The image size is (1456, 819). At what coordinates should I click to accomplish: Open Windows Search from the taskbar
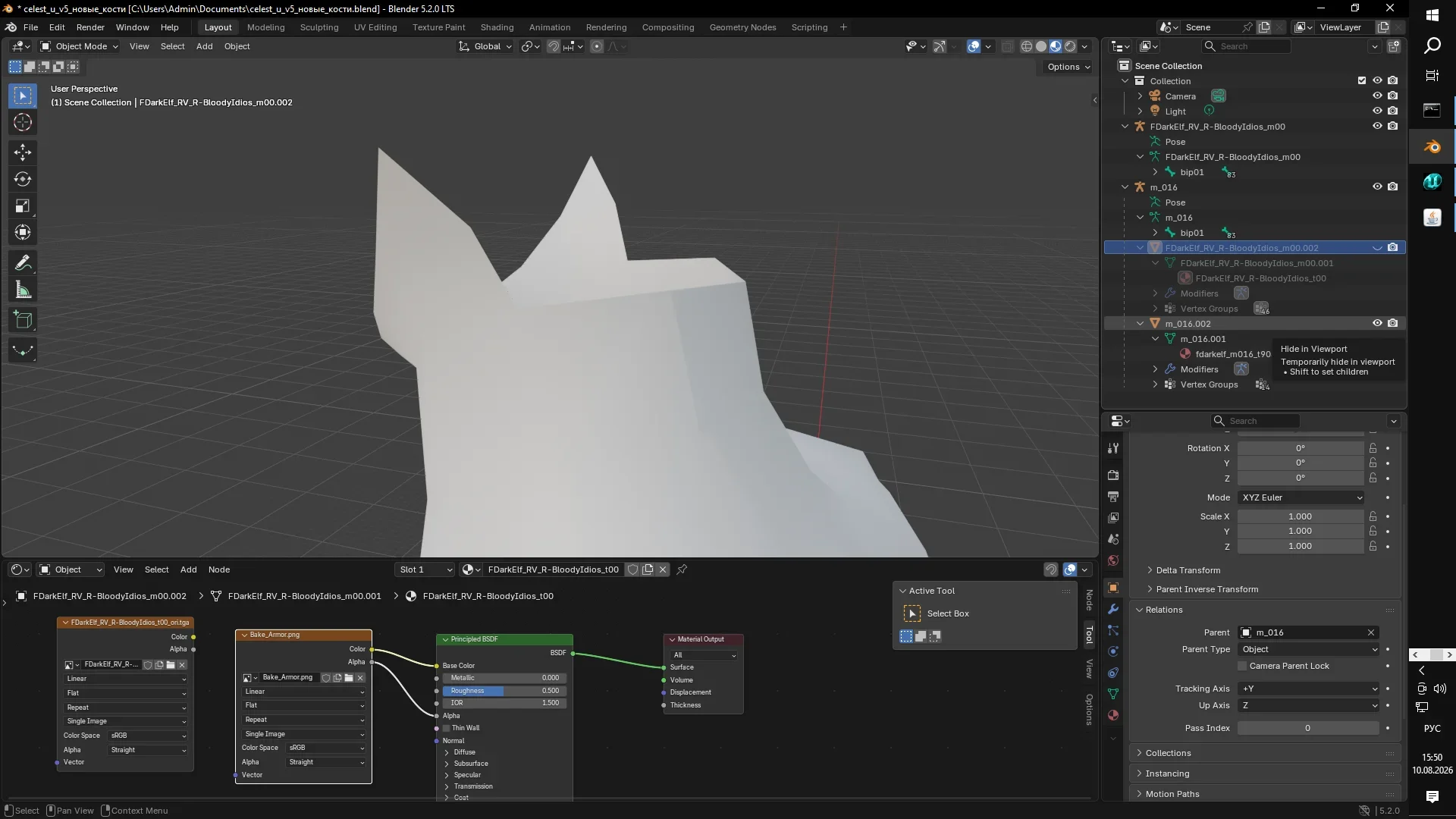tap(1432, 46)
